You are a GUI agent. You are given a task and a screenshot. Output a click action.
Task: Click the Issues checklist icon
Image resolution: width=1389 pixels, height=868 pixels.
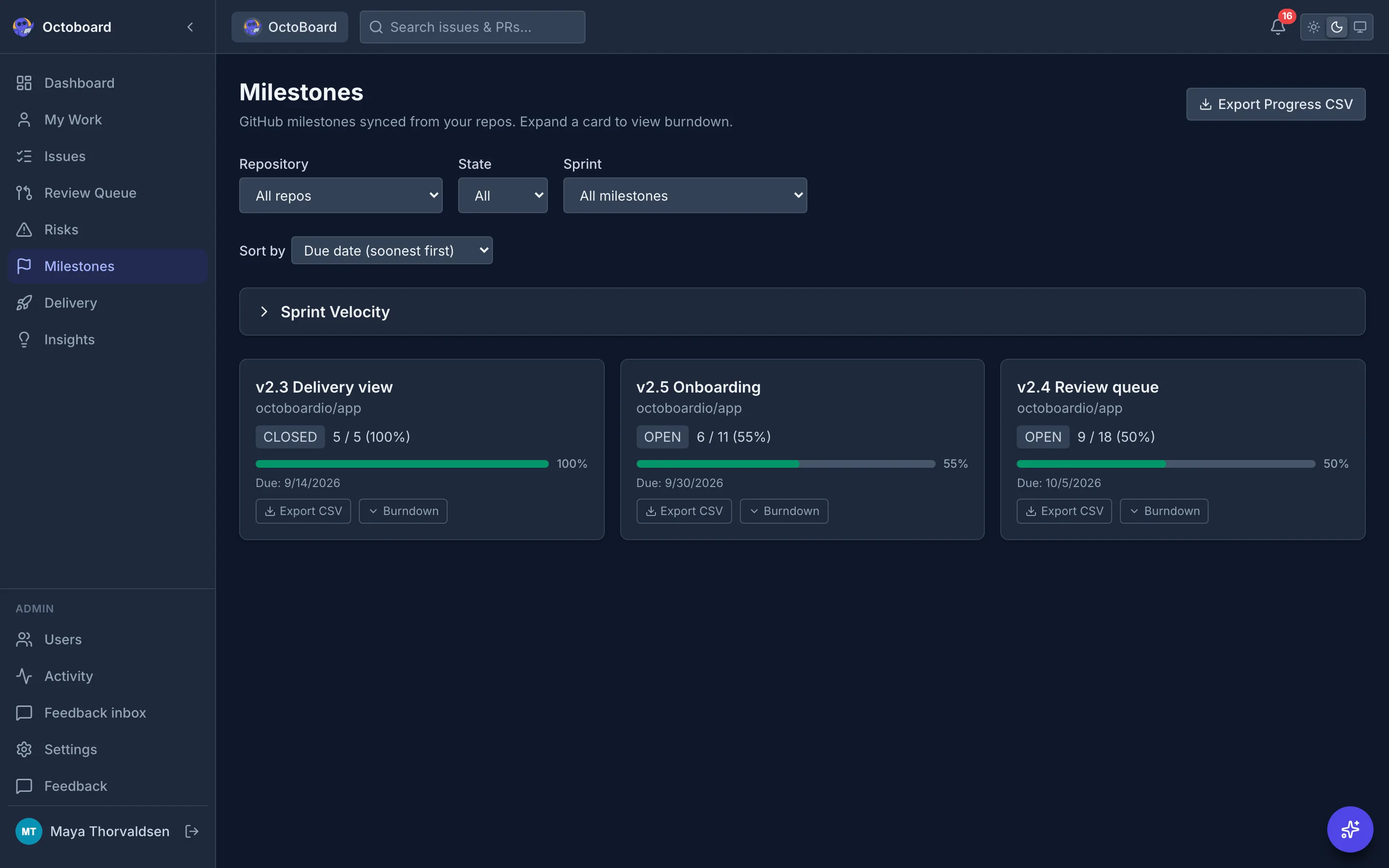coord(24,156)
